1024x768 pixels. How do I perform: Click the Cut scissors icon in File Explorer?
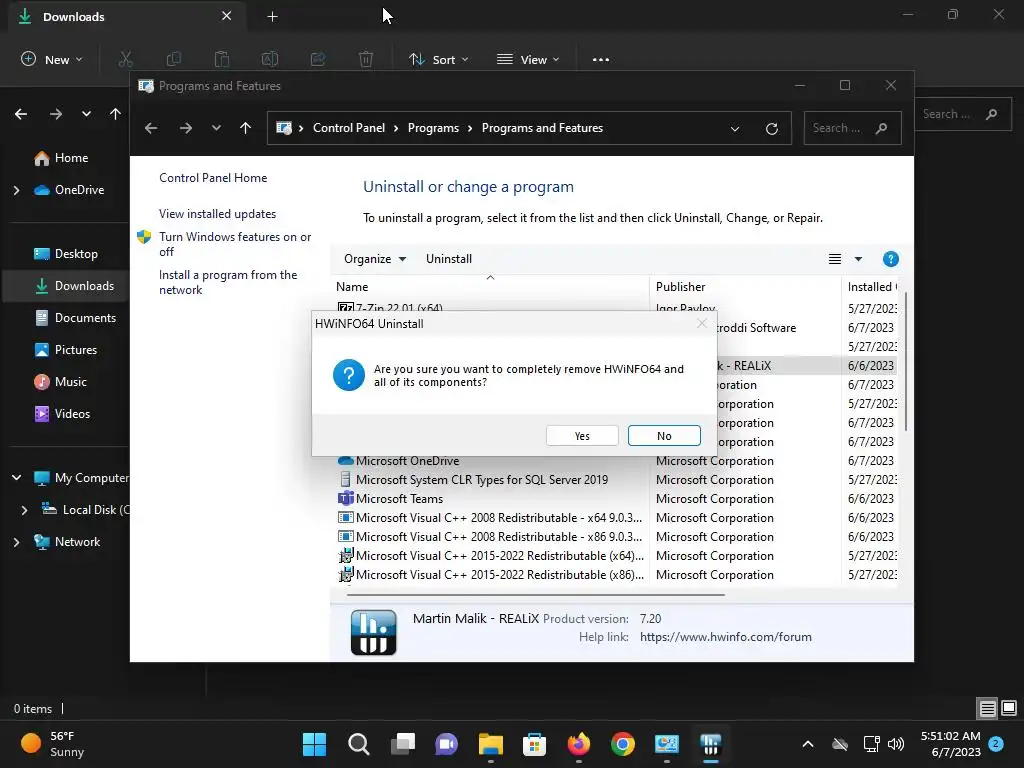tap(125, 59)
